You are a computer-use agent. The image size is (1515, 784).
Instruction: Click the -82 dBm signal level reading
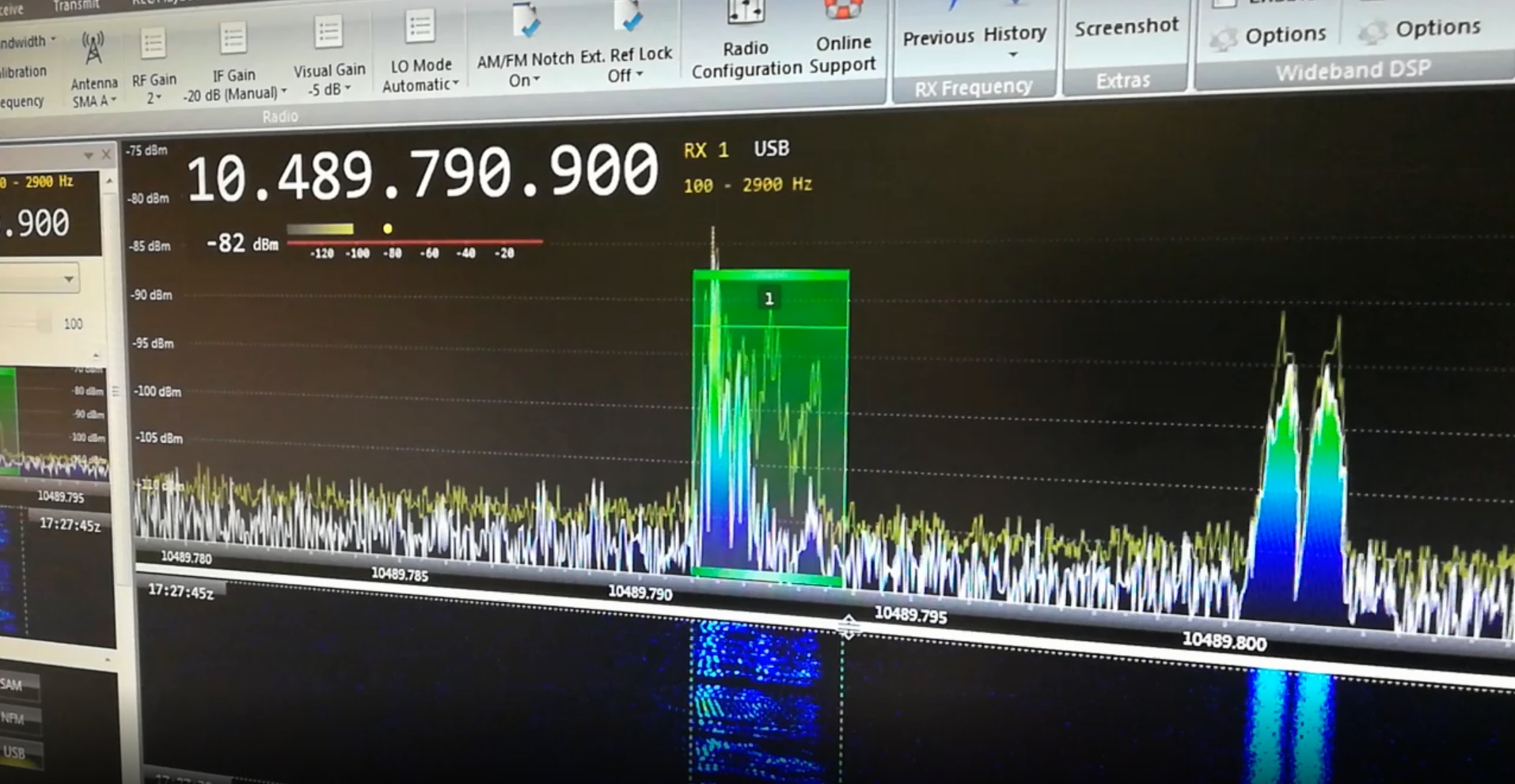coord(241,243)
